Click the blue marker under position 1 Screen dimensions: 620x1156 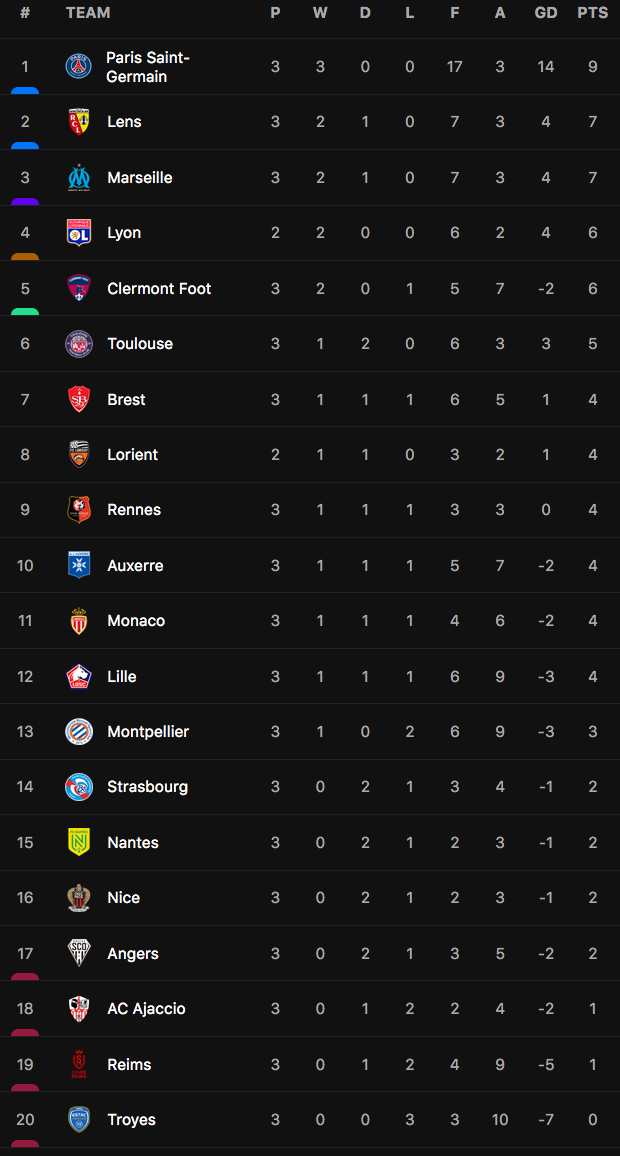(25, 91)
